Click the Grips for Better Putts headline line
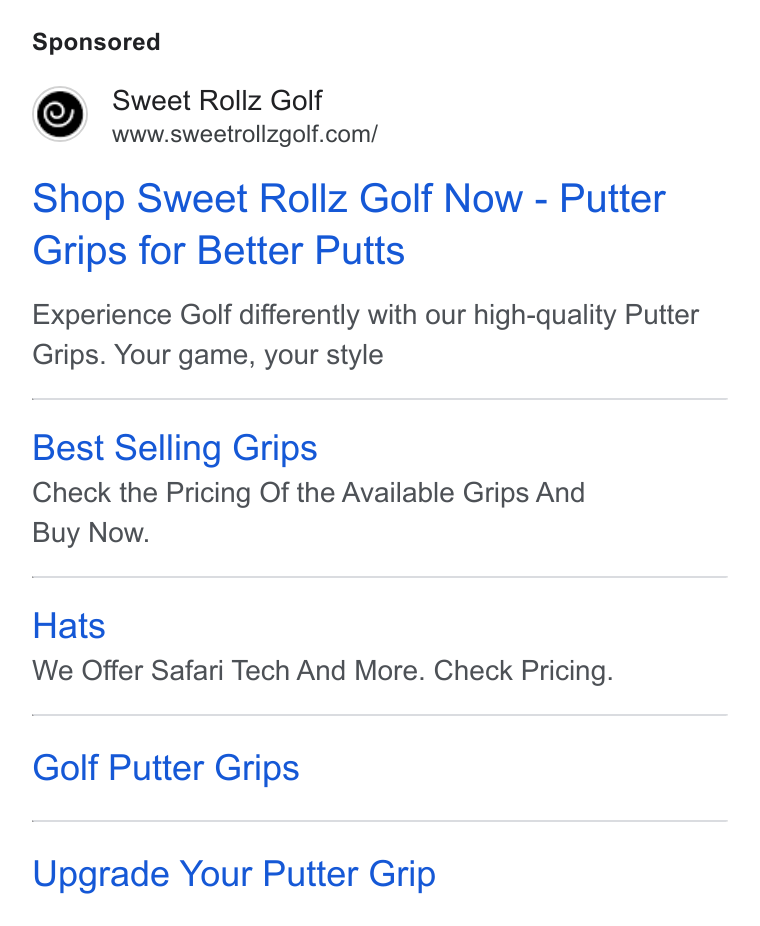This screenshot has height=926, width=760. 218,252
